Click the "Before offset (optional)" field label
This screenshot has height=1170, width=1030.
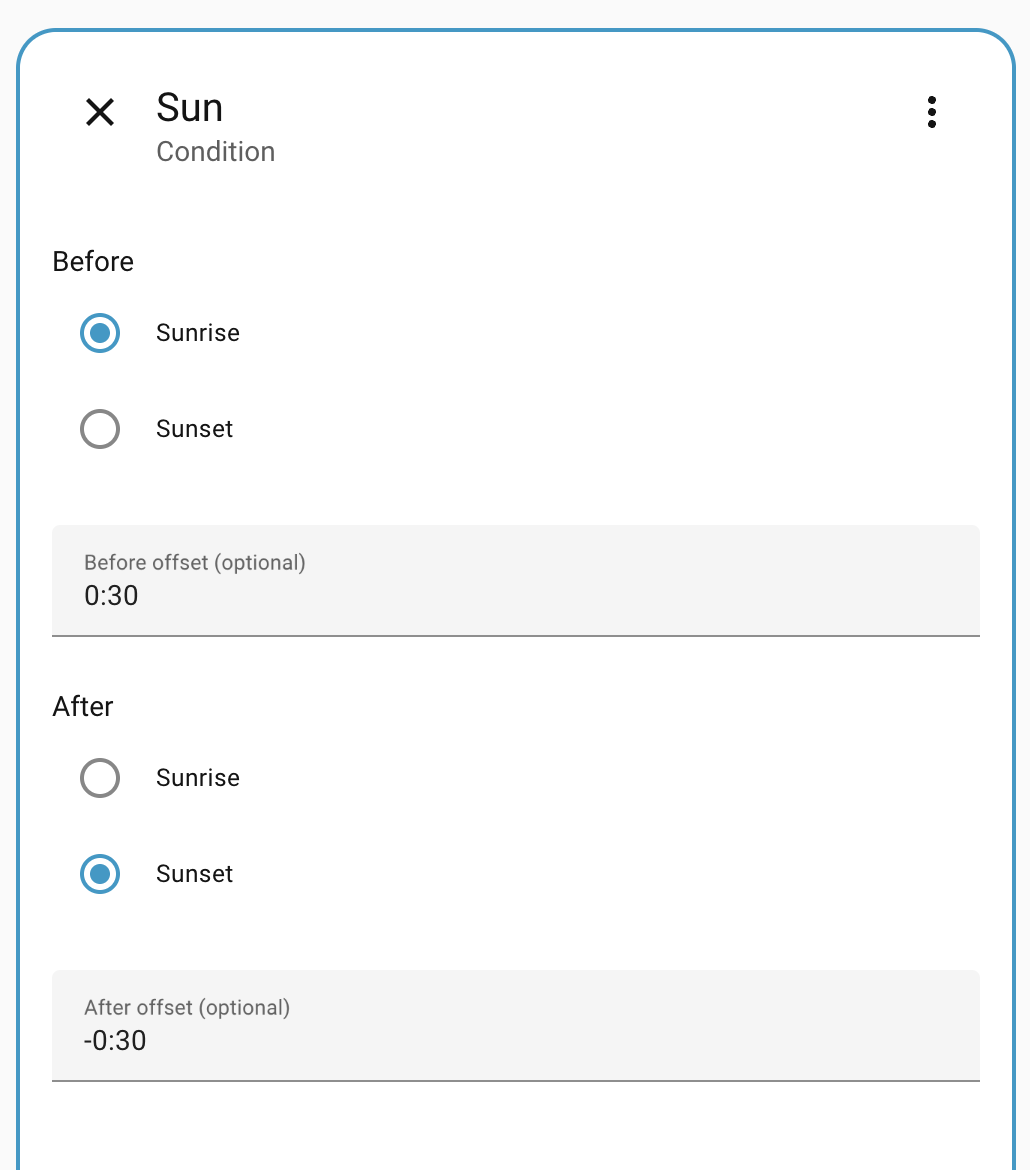pos(195,562)
